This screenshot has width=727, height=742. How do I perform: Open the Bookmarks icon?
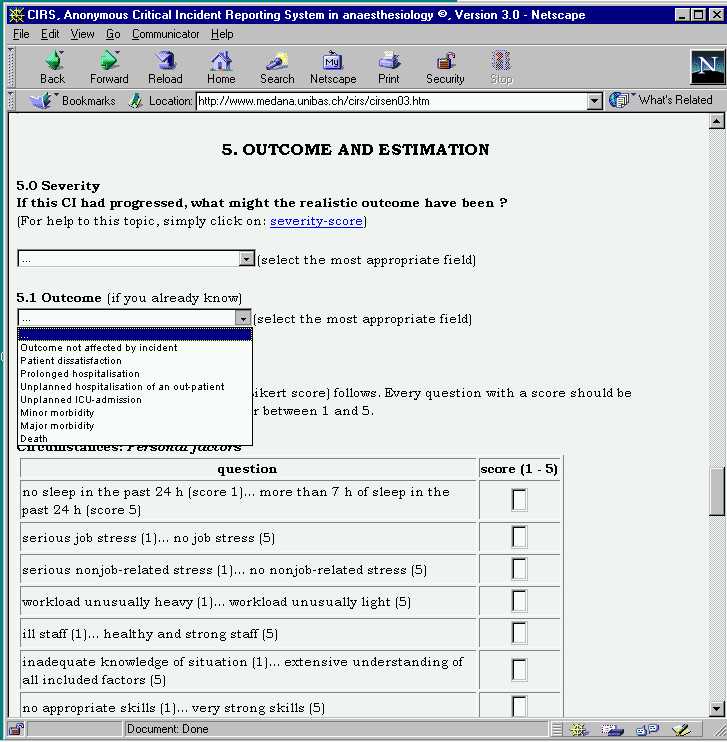click(x=41, y=101)
